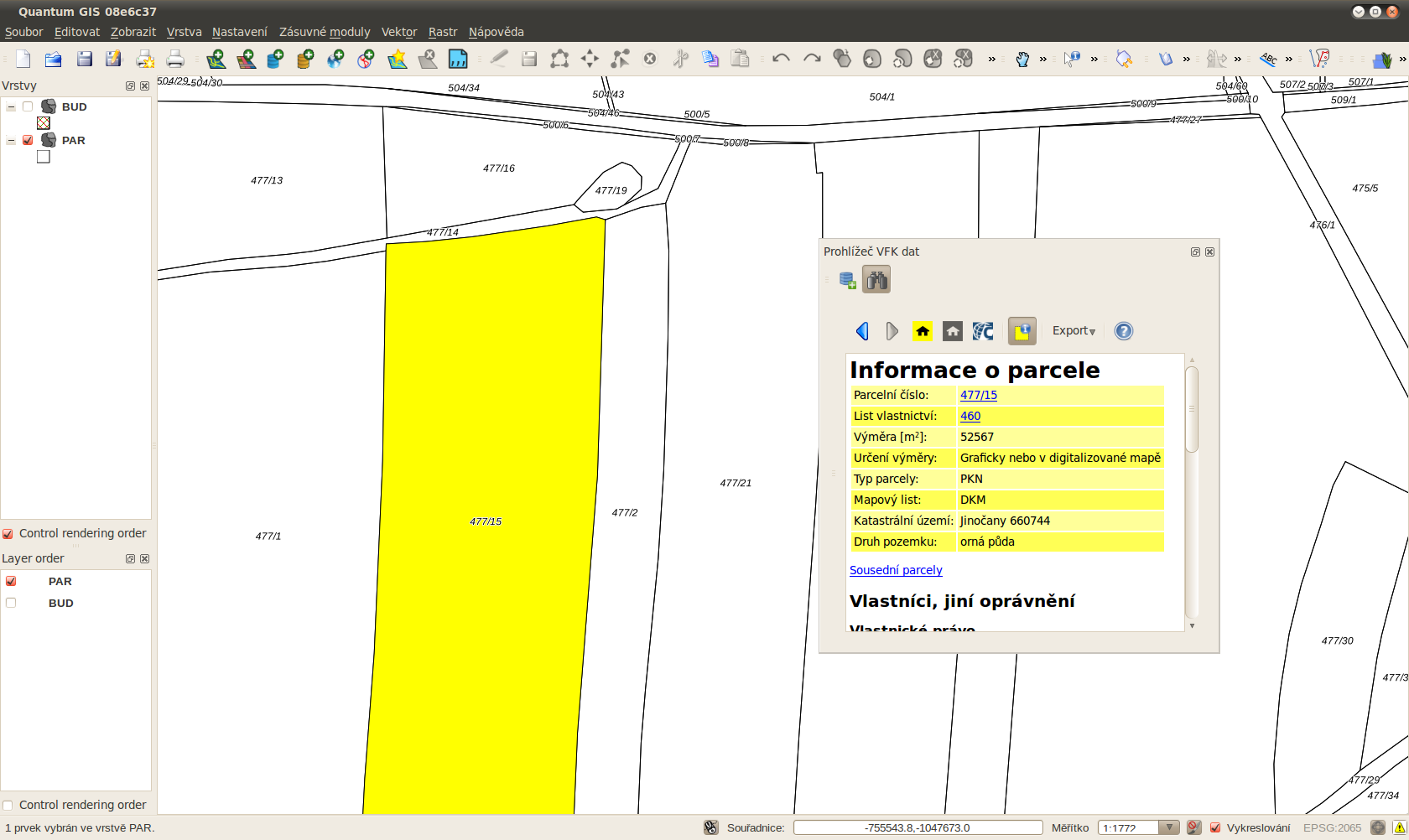Open ownership list link 460
This screenshot has width=1409, height=840.
click(x=970, y=416)
